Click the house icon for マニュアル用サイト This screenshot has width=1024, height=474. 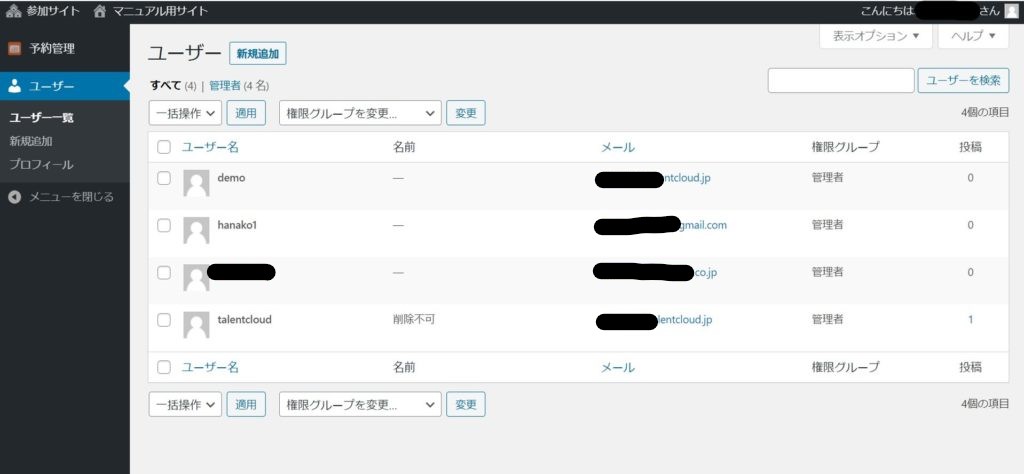[x=99, y=11]
